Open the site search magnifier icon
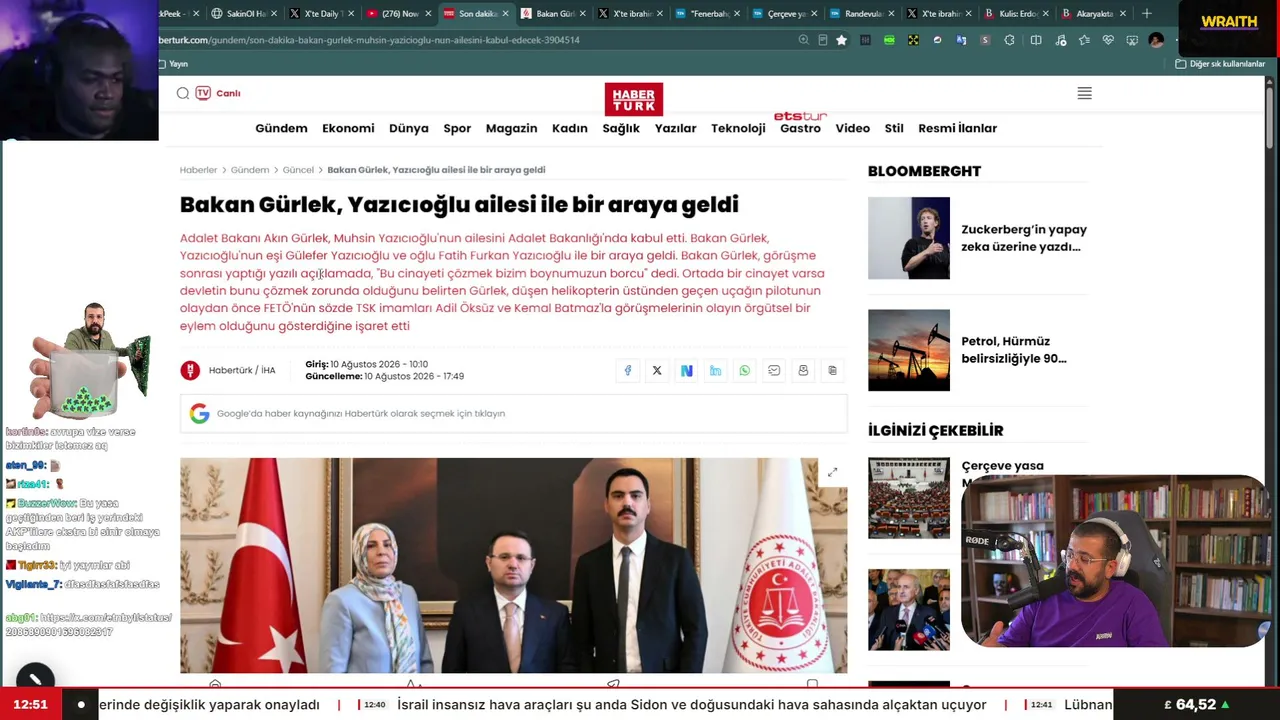1280x720 pixels. click(183, 93)
